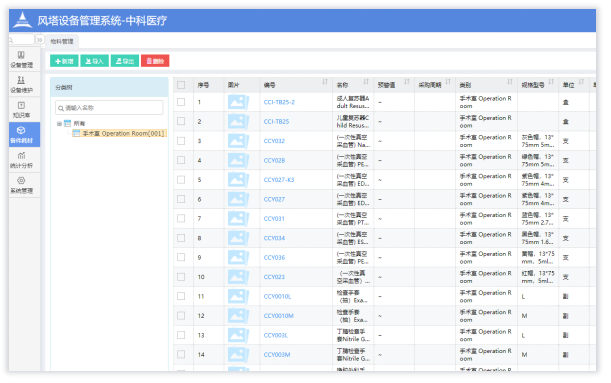Screen dimensions: 611x383
Task: Open image thumbnail for CCI-TB25 row
Action: pos(238,122)
